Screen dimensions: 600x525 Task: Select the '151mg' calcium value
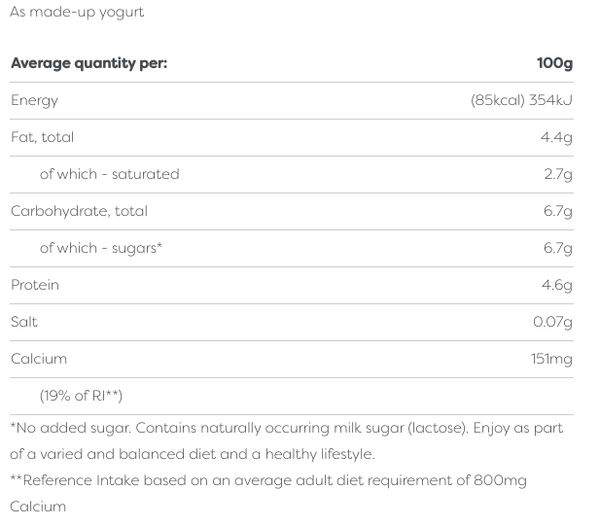pos(550,359)
